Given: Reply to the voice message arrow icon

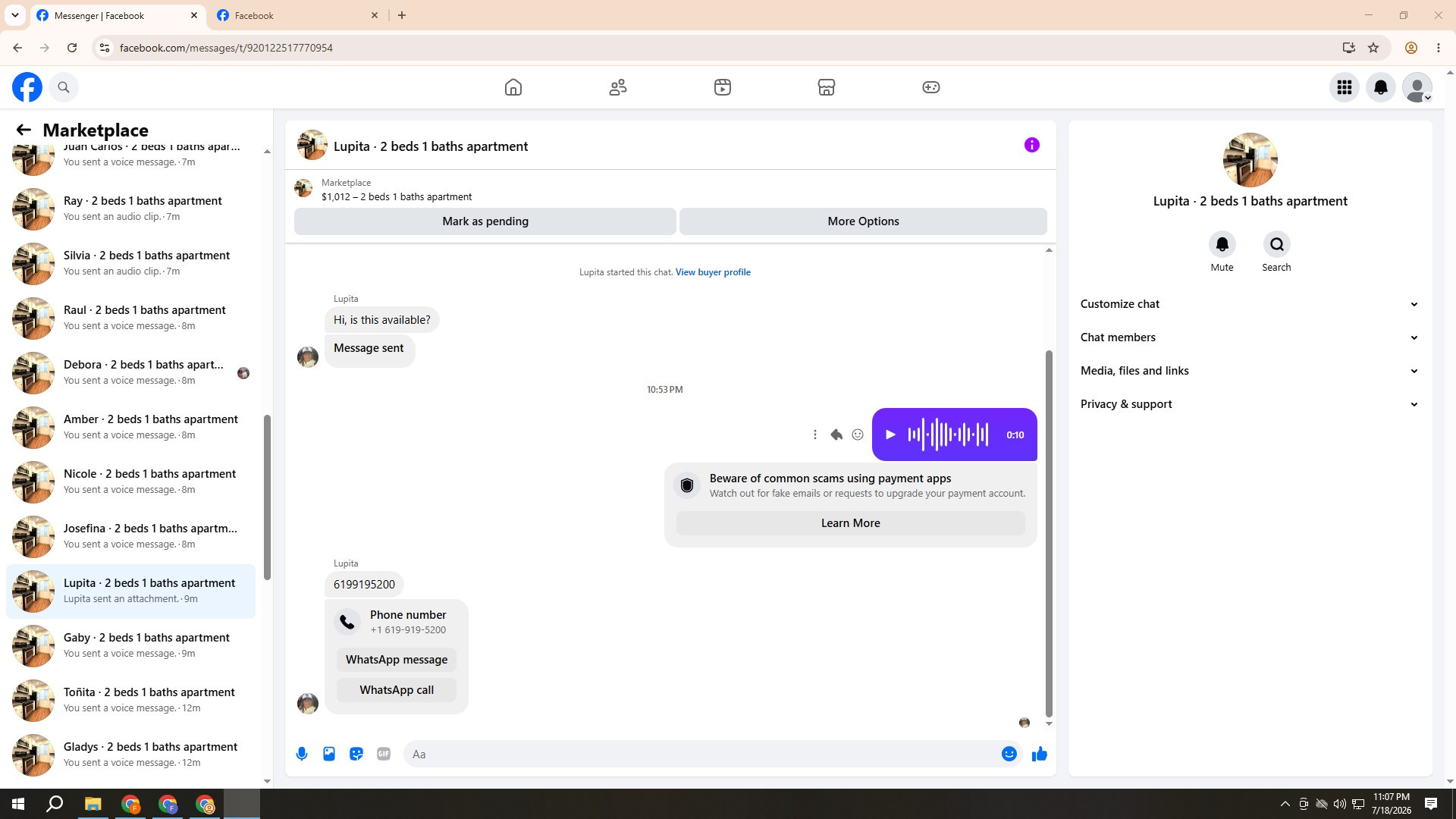Looking at the screenshot, I should 836,435.
